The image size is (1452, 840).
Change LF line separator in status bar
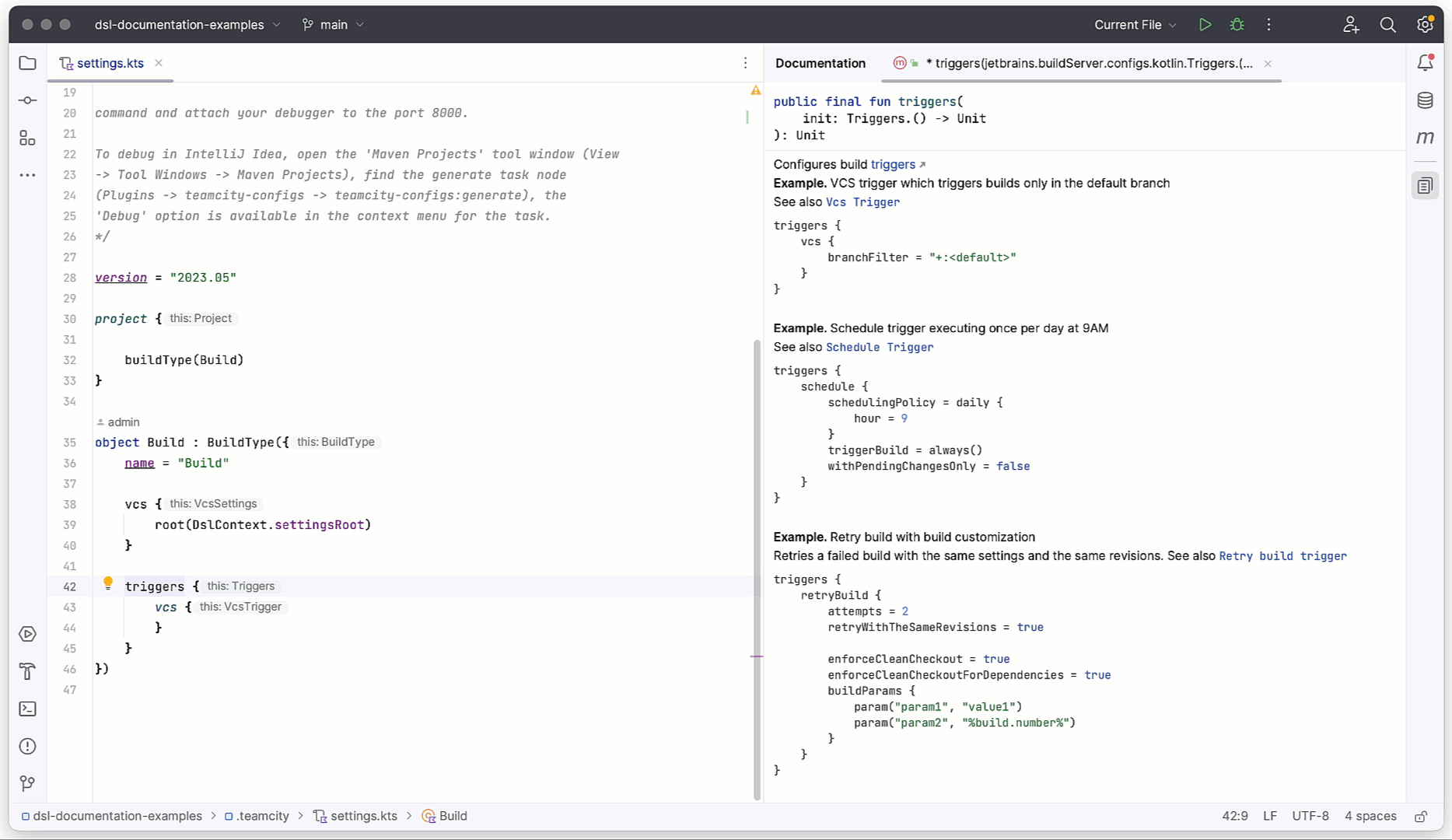point(1270,816)
